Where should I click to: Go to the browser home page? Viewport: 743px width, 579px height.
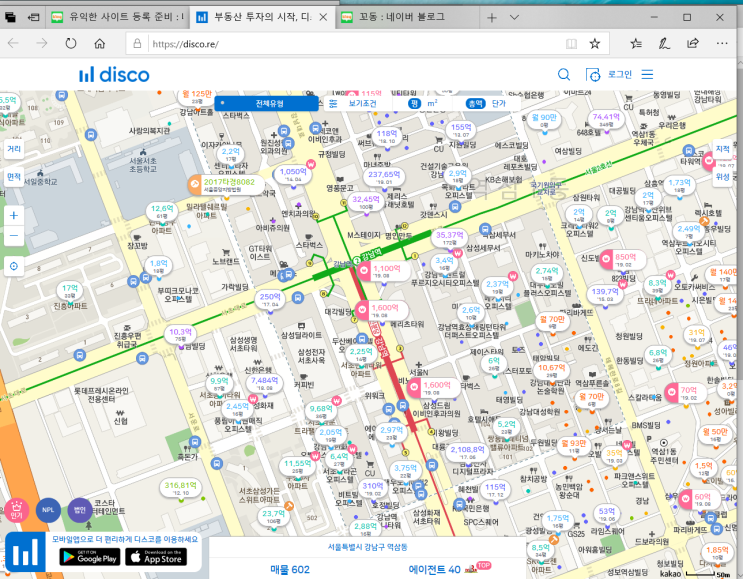pos(100,44)
